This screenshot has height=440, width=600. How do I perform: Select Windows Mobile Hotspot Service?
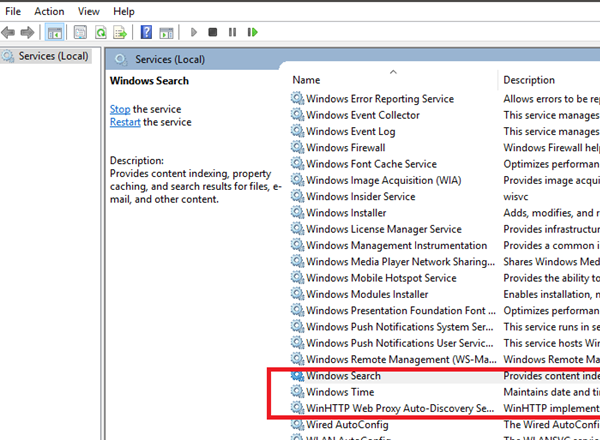click(x=381, y=278)
